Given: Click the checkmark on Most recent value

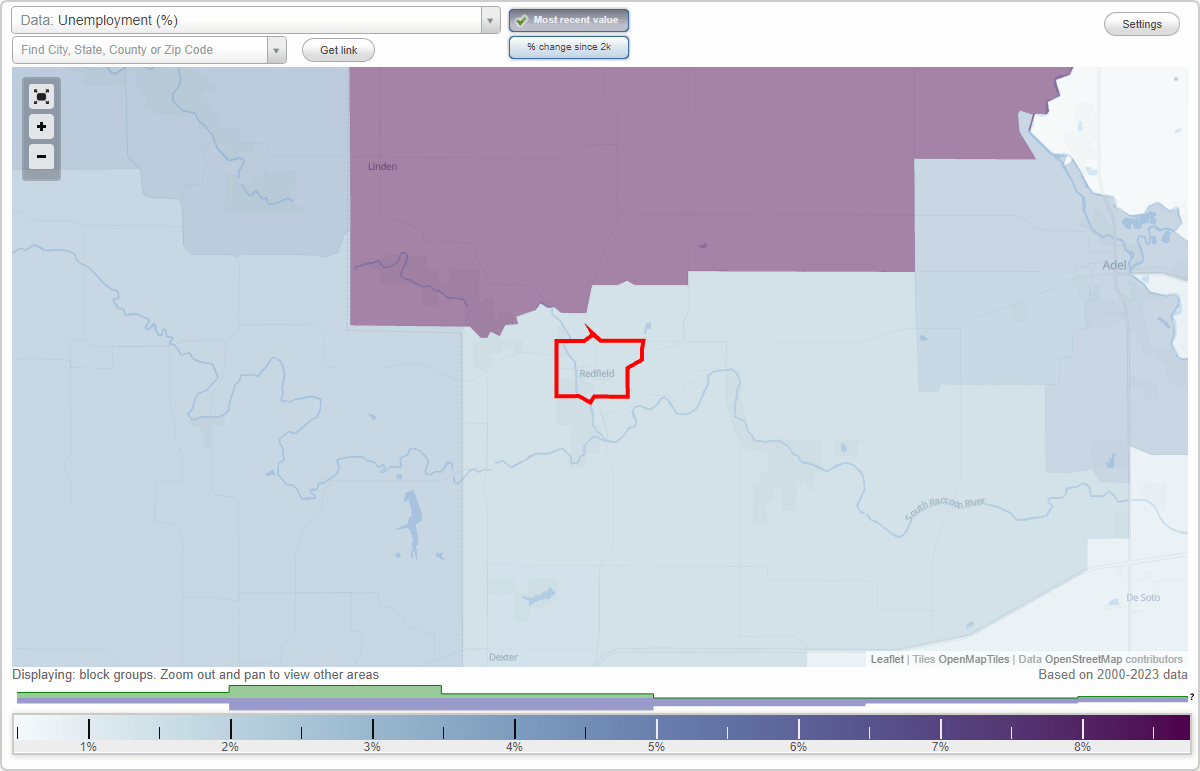Looking at the screenshot, I should 521,19.
